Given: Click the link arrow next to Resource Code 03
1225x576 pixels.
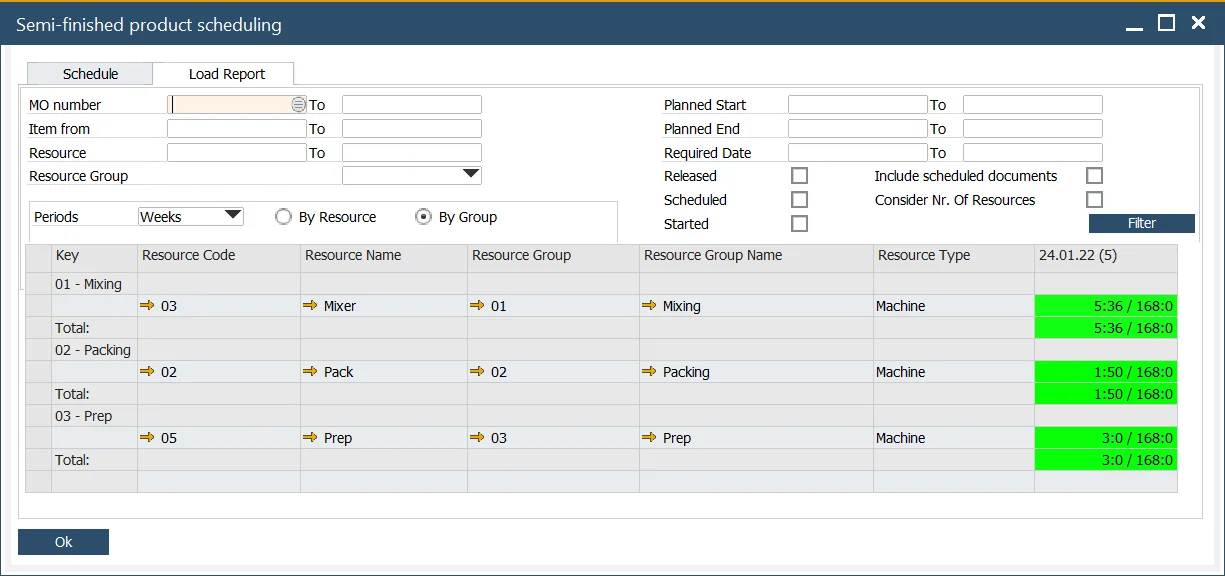Looking at the screenshot, I should coord(148,306).
